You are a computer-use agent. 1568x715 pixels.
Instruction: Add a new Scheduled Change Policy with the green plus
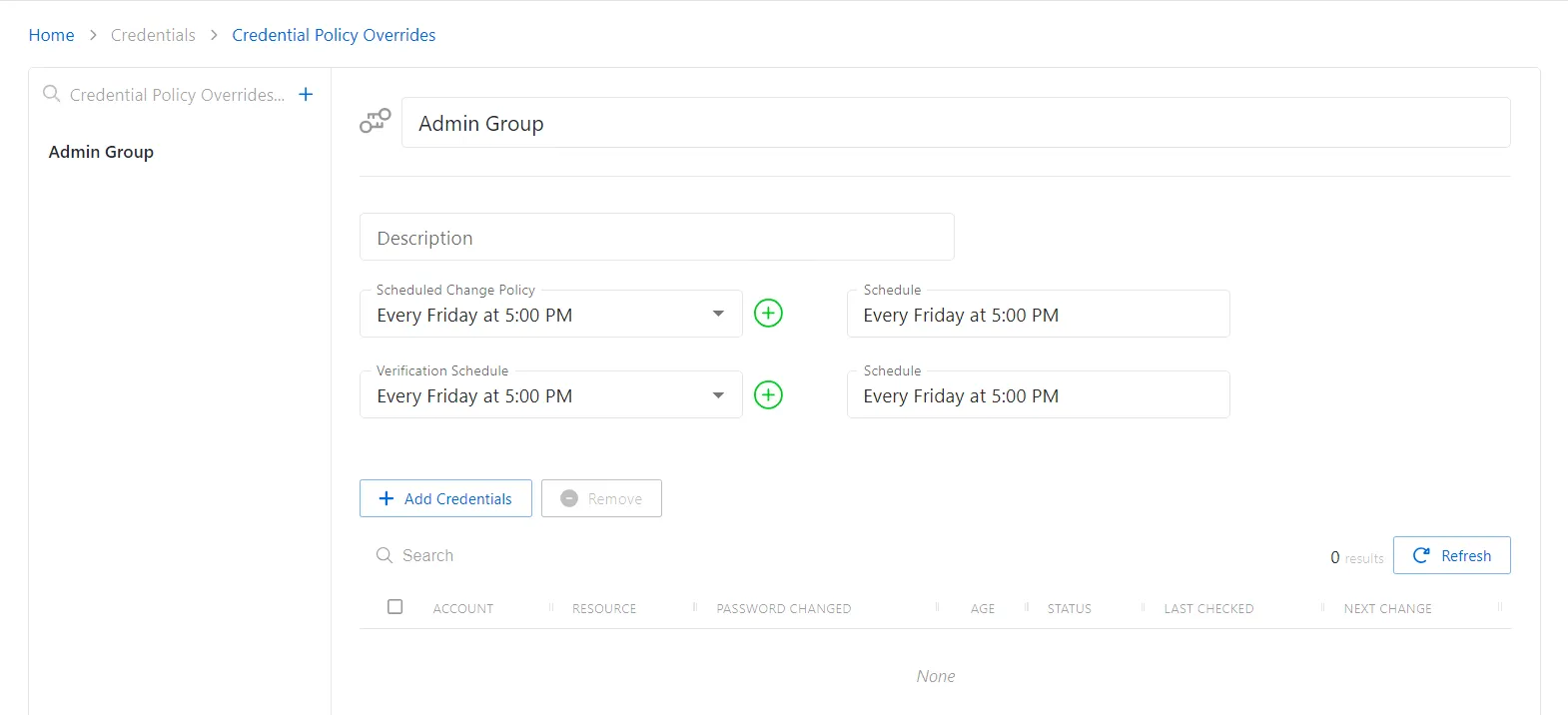click(768, 314)
